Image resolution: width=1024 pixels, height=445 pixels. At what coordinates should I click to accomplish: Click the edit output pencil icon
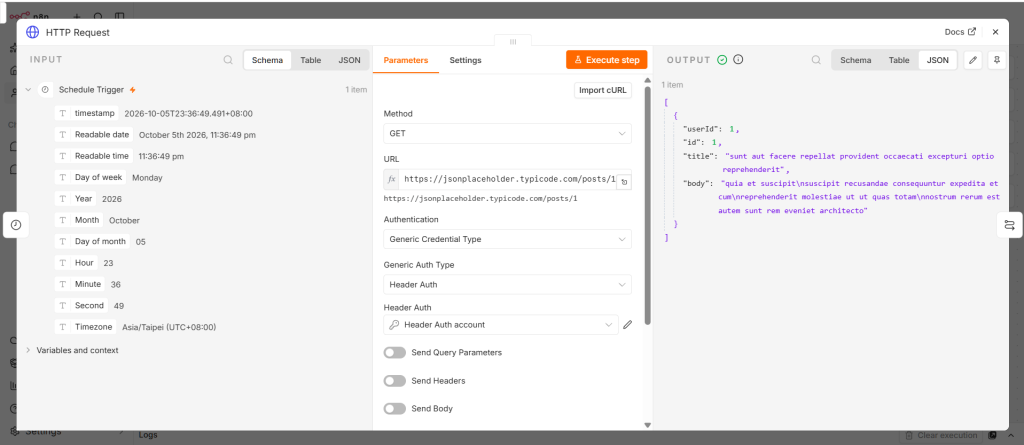(973, 60)
